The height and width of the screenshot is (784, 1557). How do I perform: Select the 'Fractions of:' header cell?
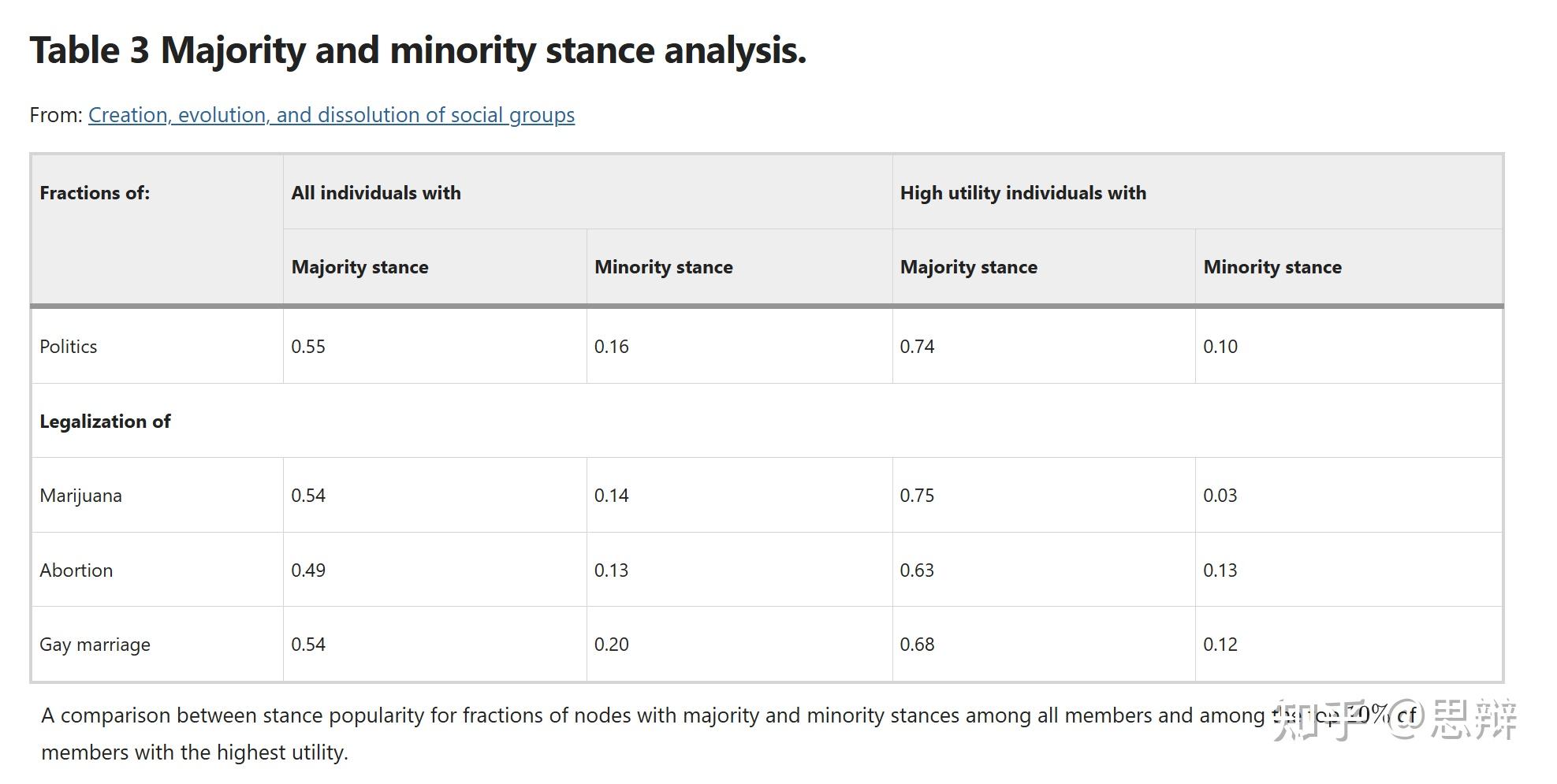(95, 193)
